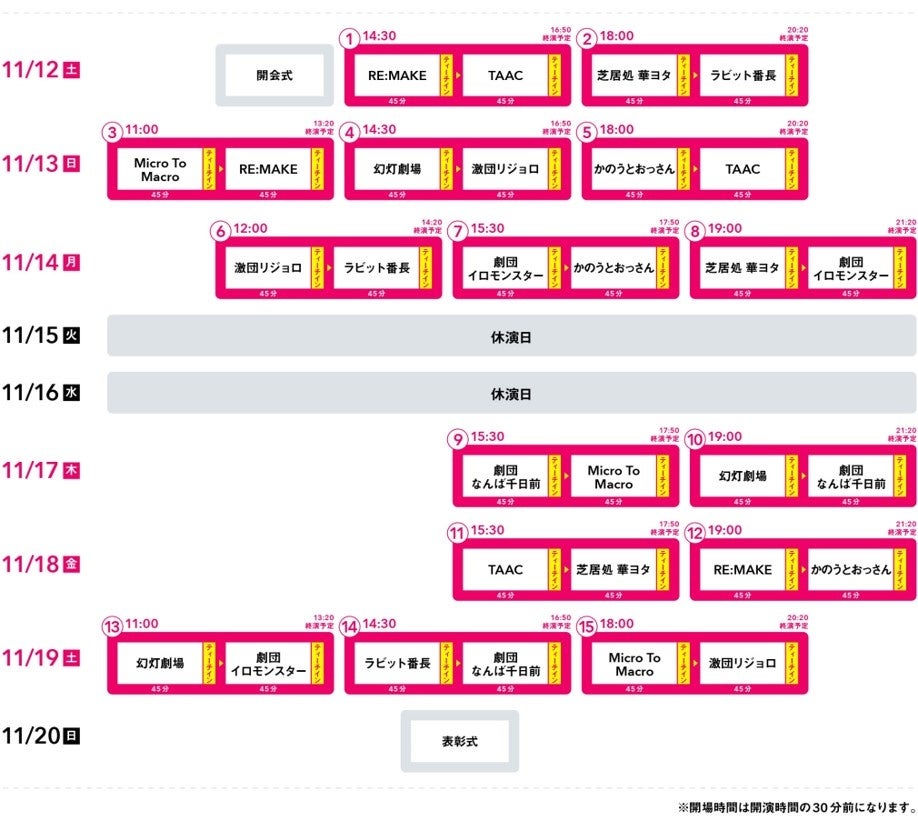This screenshot has height=831, width=918.
Task: Click the 休演日 bar for 11/16
Action: coord(511,394)
